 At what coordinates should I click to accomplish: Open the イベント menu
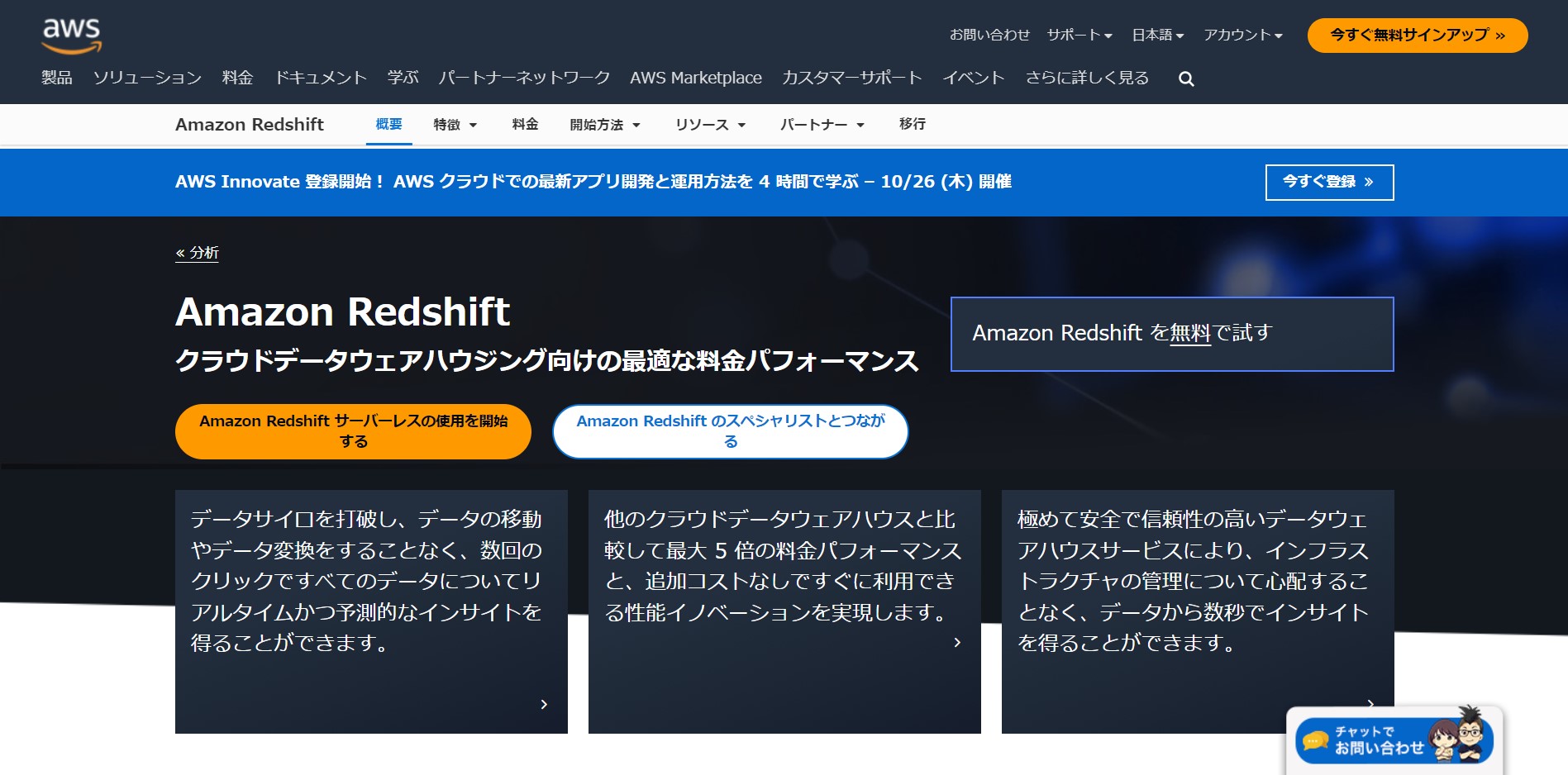click(x=974, y=78)
